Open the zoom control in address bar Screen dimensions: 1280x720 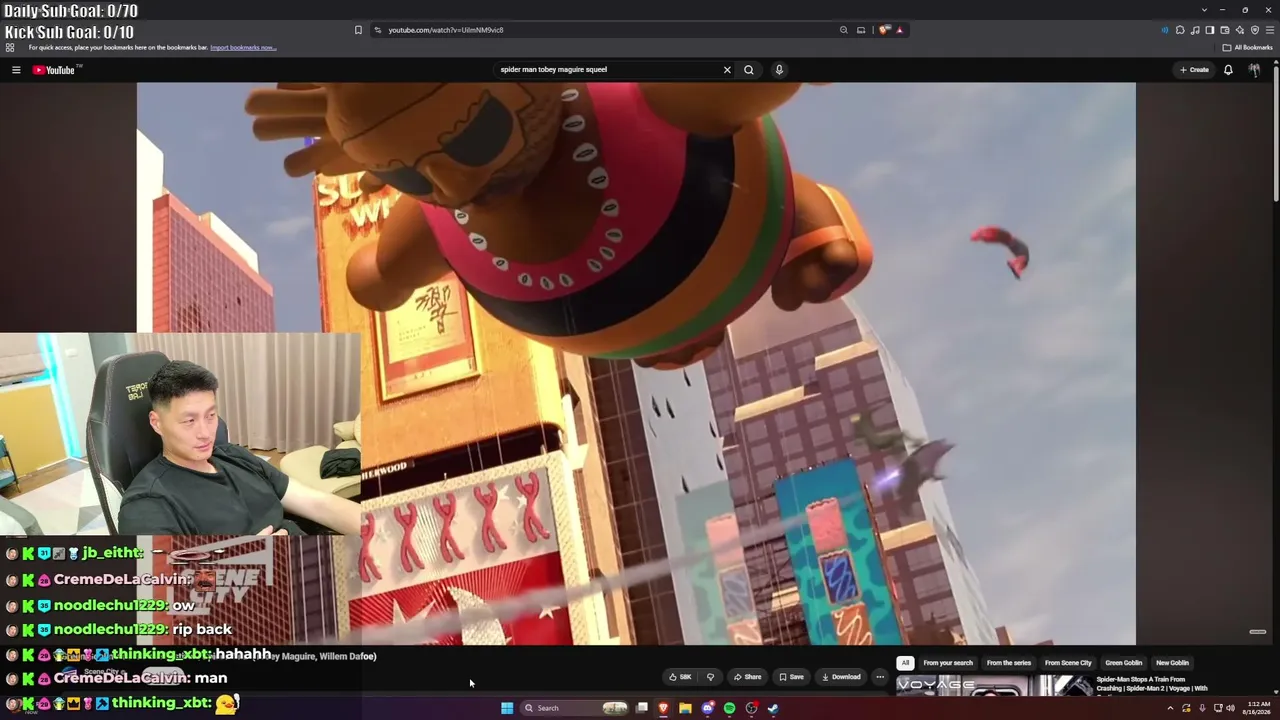pyautogui.click(x=844, y=30)
